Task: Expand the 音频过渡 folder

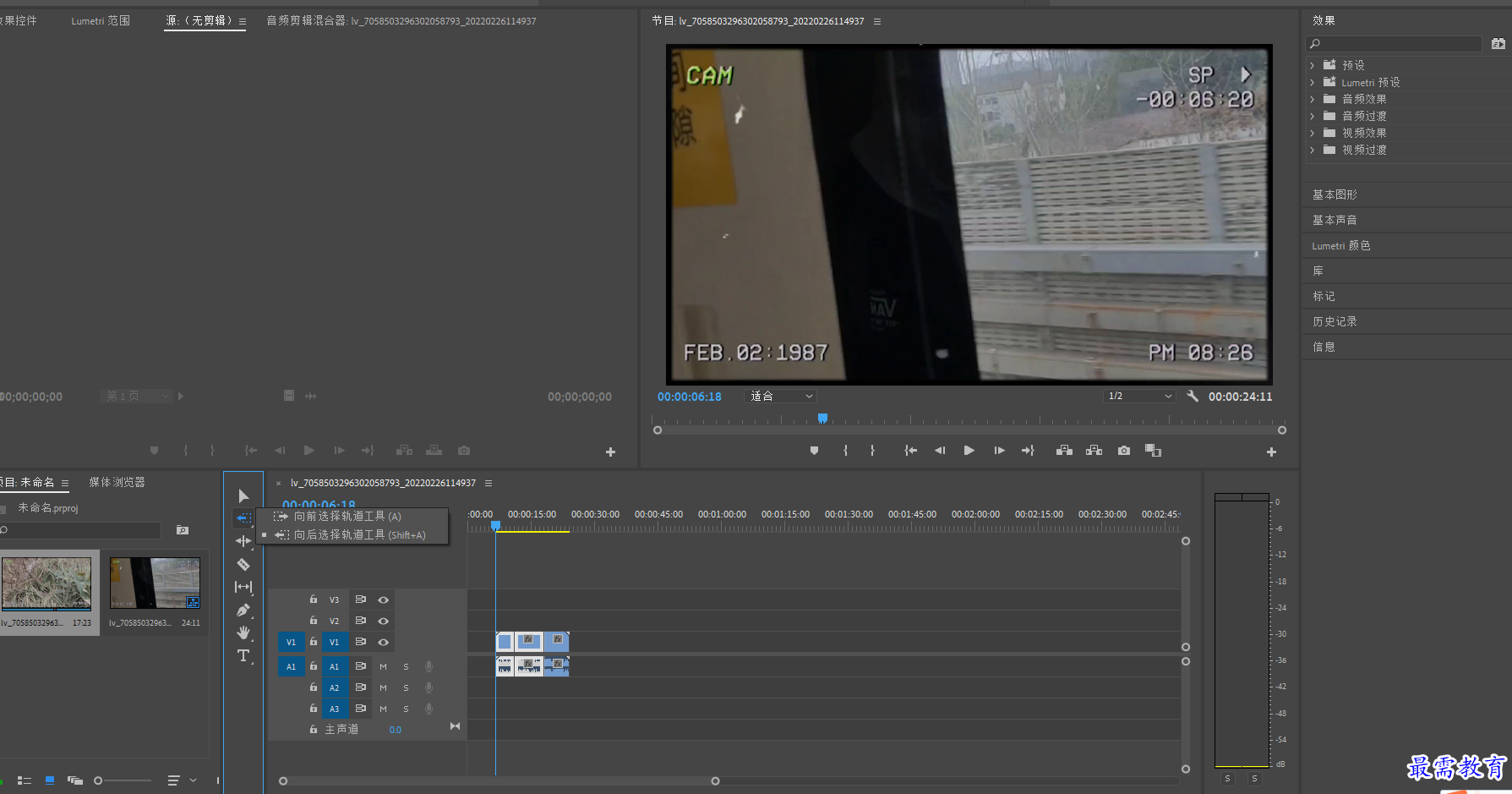Action: (x=1312, y=116)
